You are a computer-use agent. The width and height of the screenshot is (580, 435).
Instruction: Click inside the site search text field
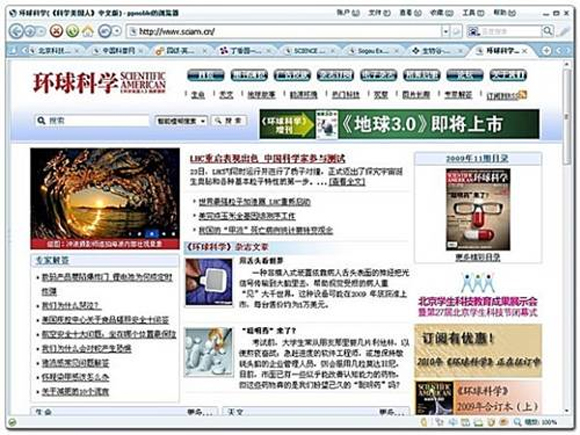92,121
